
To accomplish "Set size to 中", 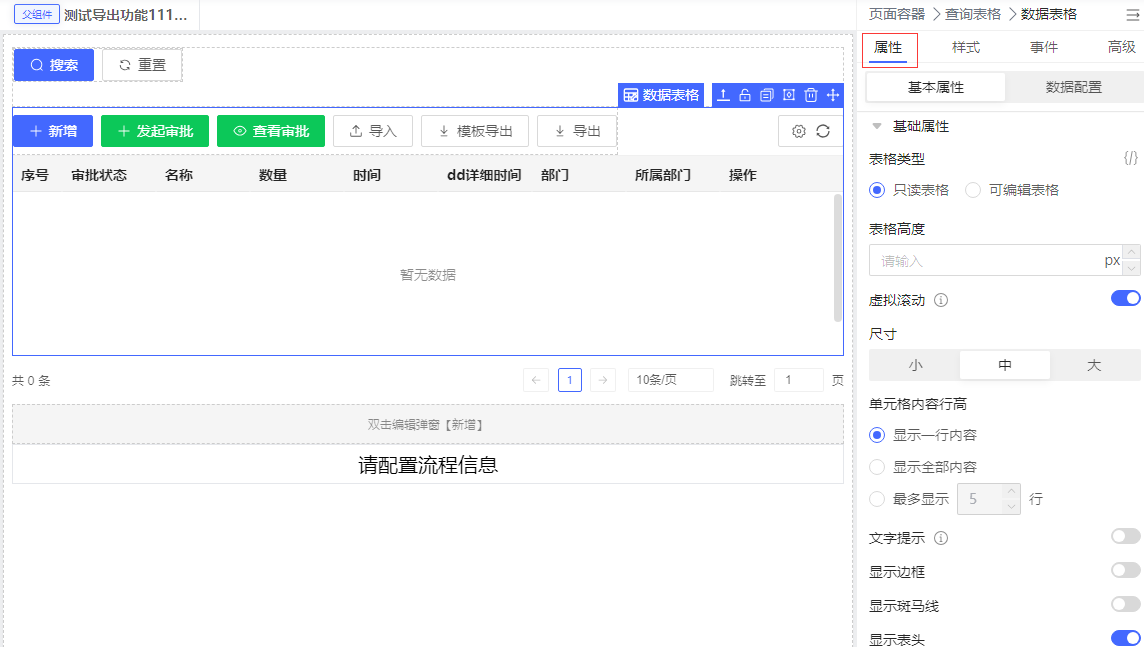I will point(1005,365).
